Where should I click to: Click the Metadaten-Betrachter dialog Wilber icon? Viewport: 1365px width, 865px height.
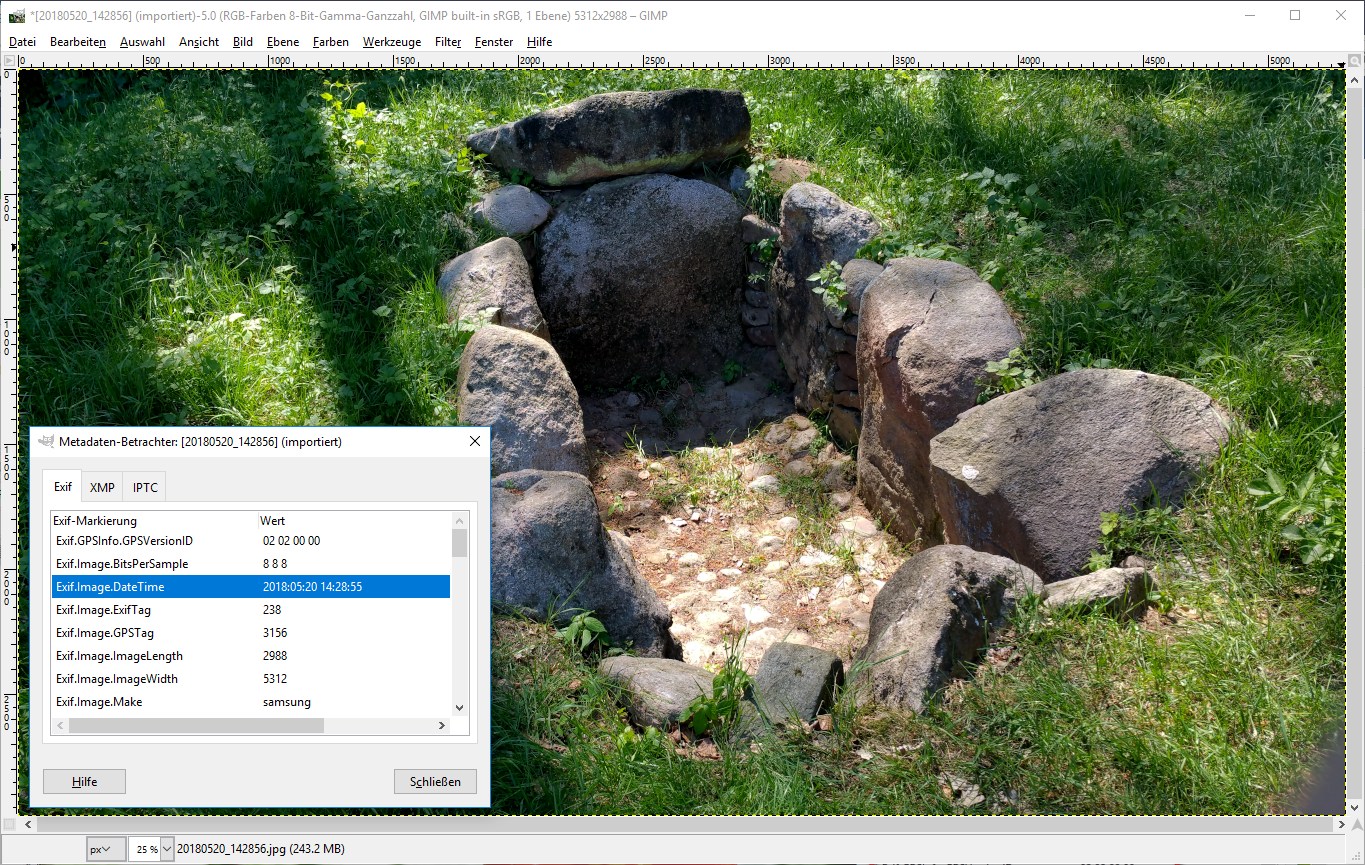[46, 441]
